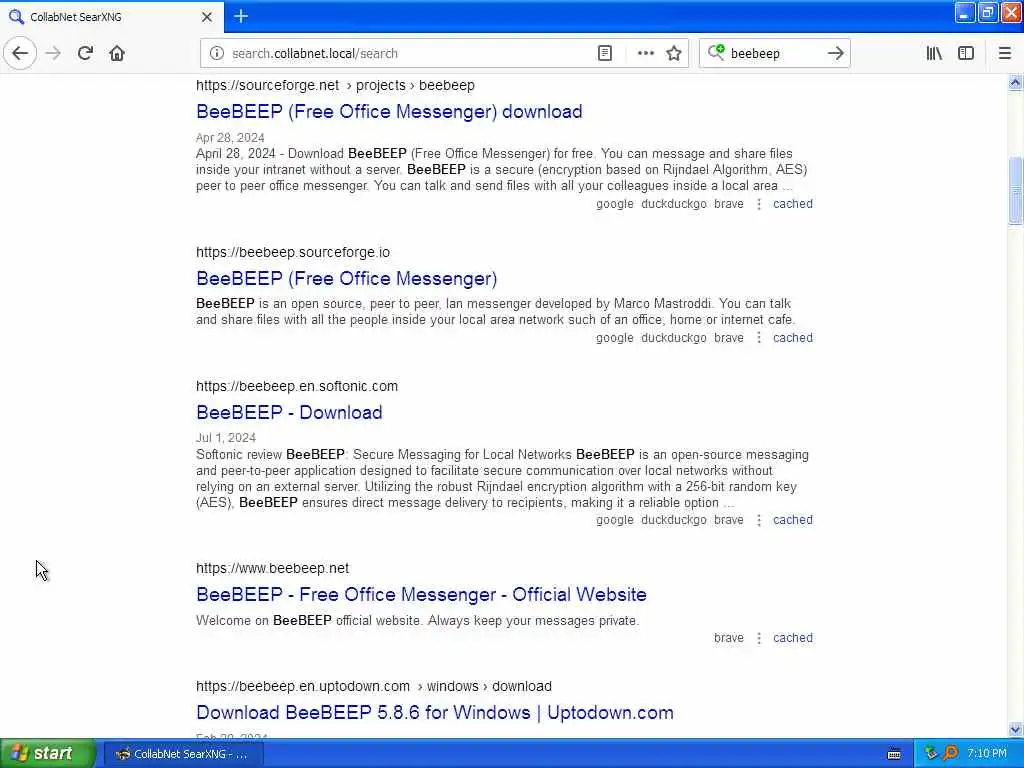Go back to the previous page

click(x=20, y=53)
